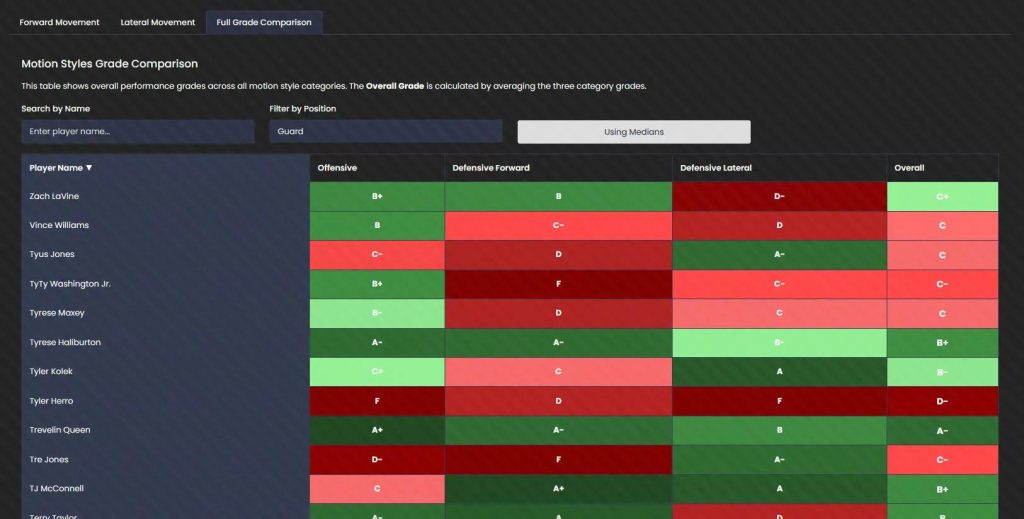Click TyTy Washington Jr.'s F grade cell

(x=558, y=284)
